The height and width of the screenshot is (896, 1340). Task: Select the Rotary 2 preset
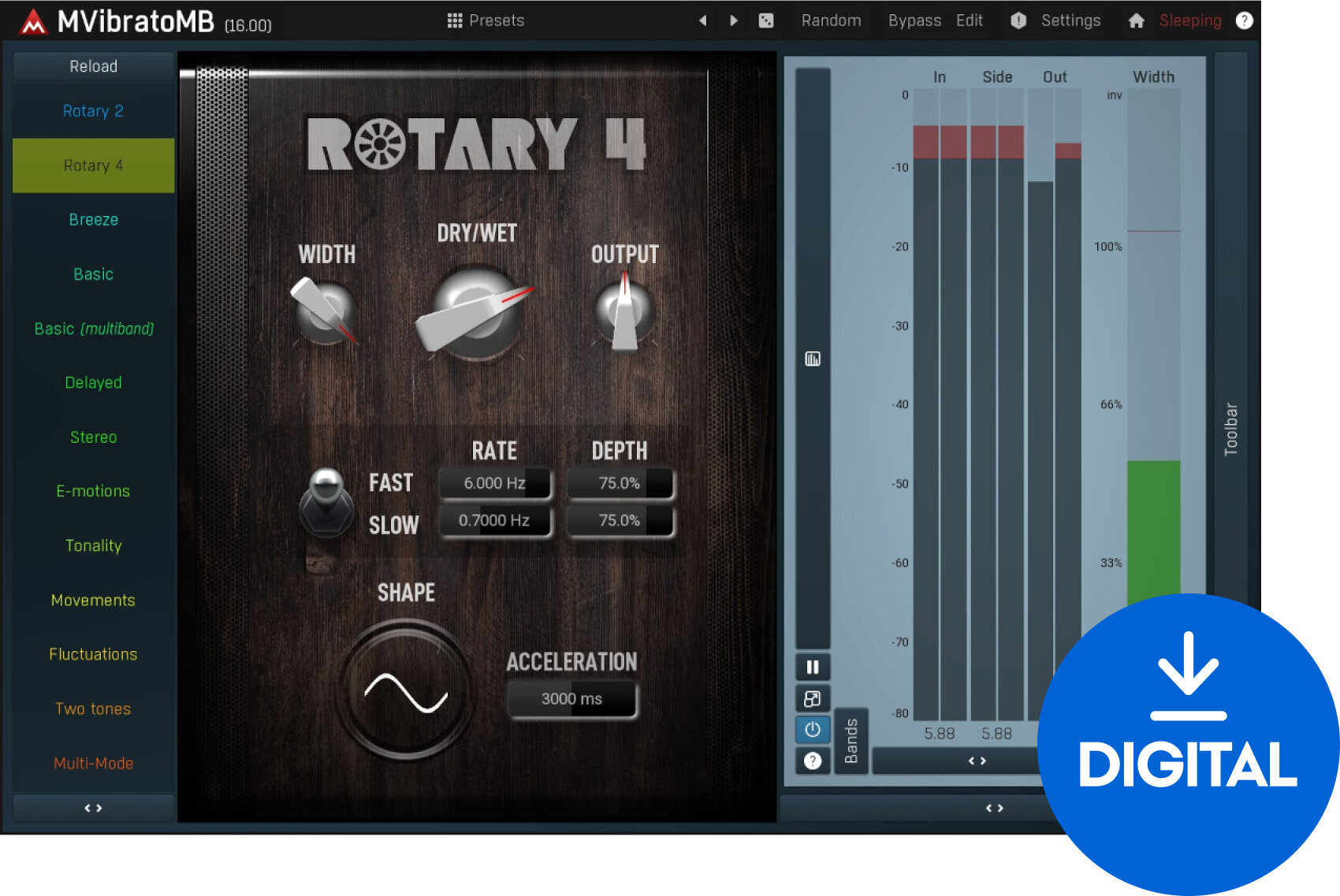pyautogui.click(x=93, y=111)
